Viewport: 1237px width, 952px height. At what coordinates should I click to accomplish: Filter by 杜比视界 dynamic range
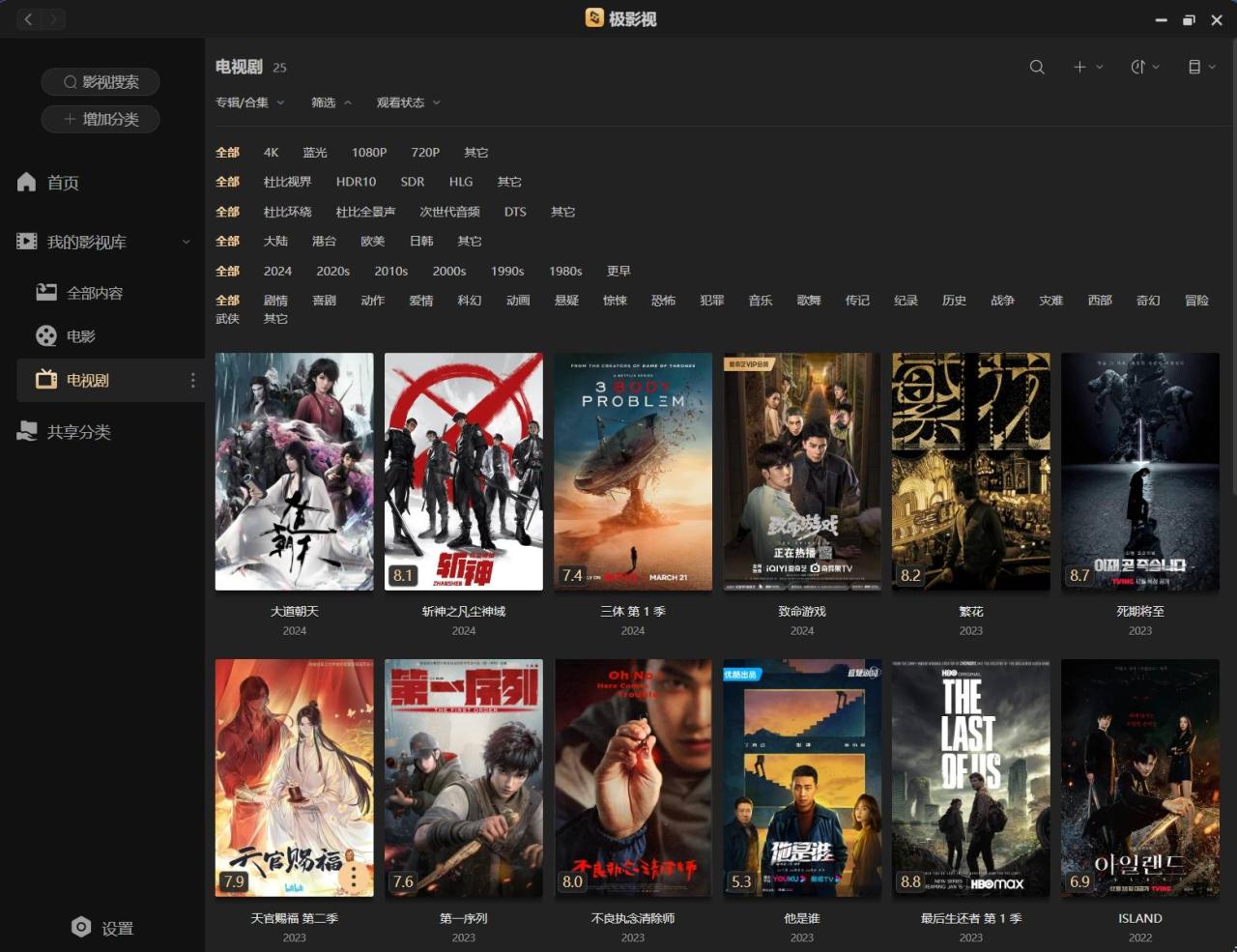click(x=287, y=182)
